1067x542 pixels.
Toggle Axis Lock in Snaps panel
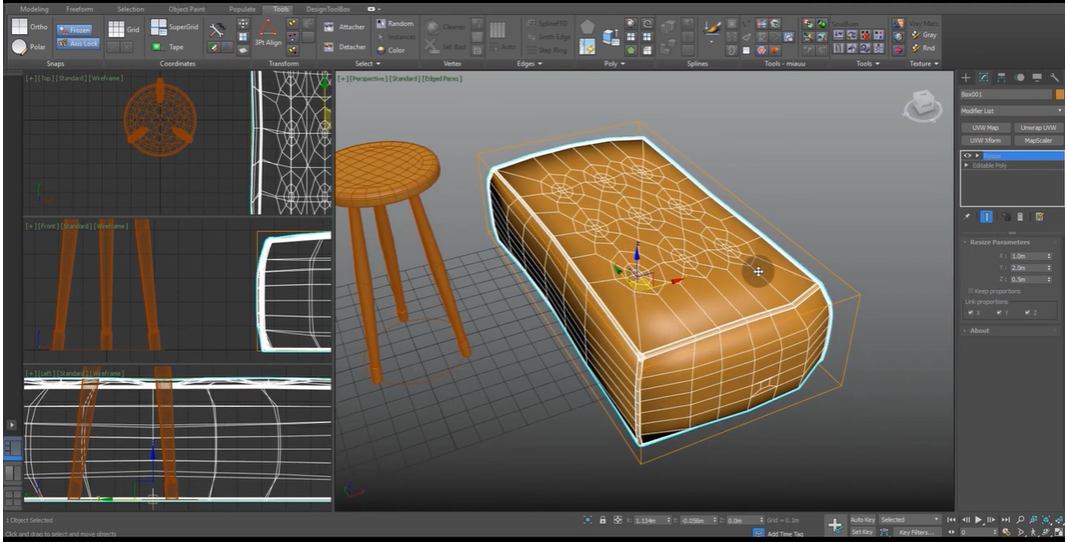pos(77,43)
